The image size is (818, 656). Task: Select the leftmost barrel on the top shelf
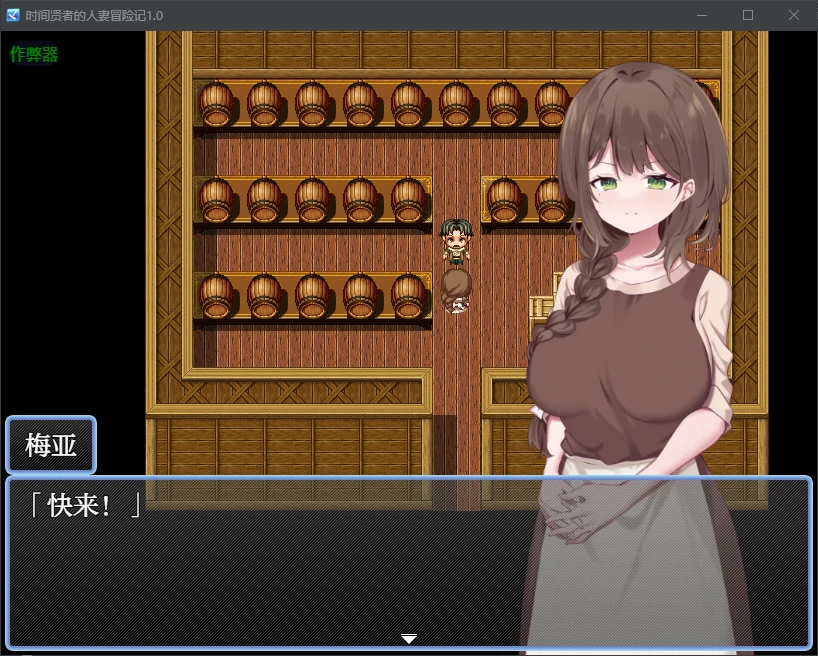(x=215, y=104)
